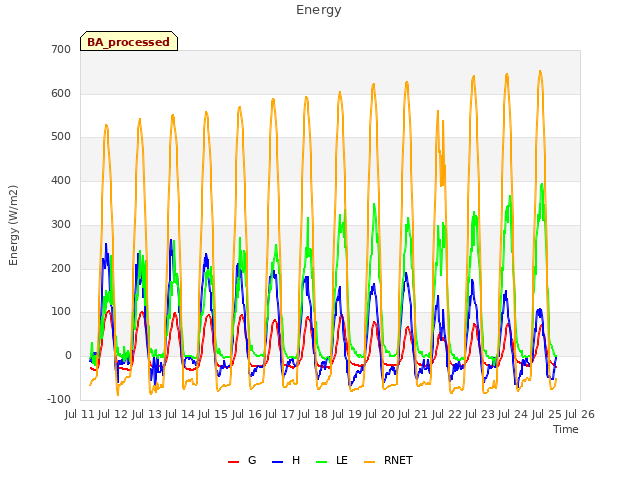This screenshot has height=480, width=640.
Task: Click the Jul 17 x-axis label
Action: click(280, 415)
